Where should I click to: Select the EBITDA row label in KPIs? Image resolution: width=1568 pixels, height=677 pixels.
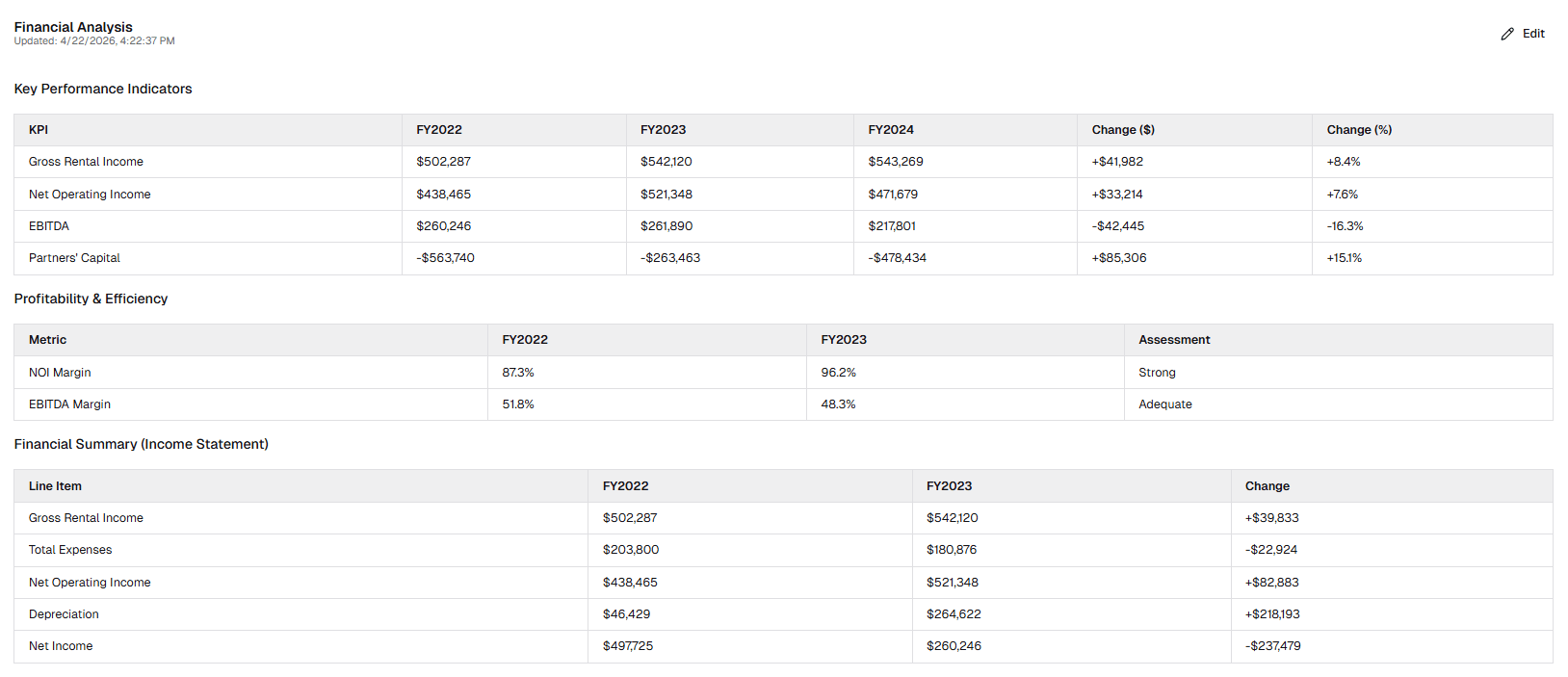(49, 226)
